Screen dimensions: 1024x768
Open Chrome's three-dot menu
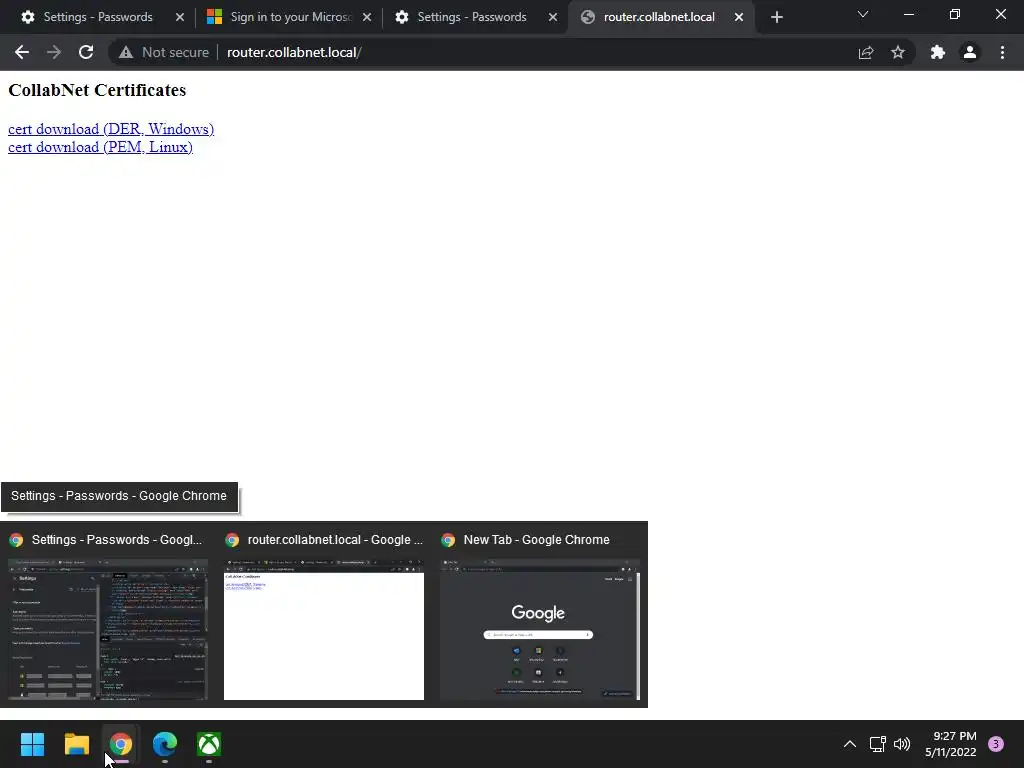pos(1002,52)
